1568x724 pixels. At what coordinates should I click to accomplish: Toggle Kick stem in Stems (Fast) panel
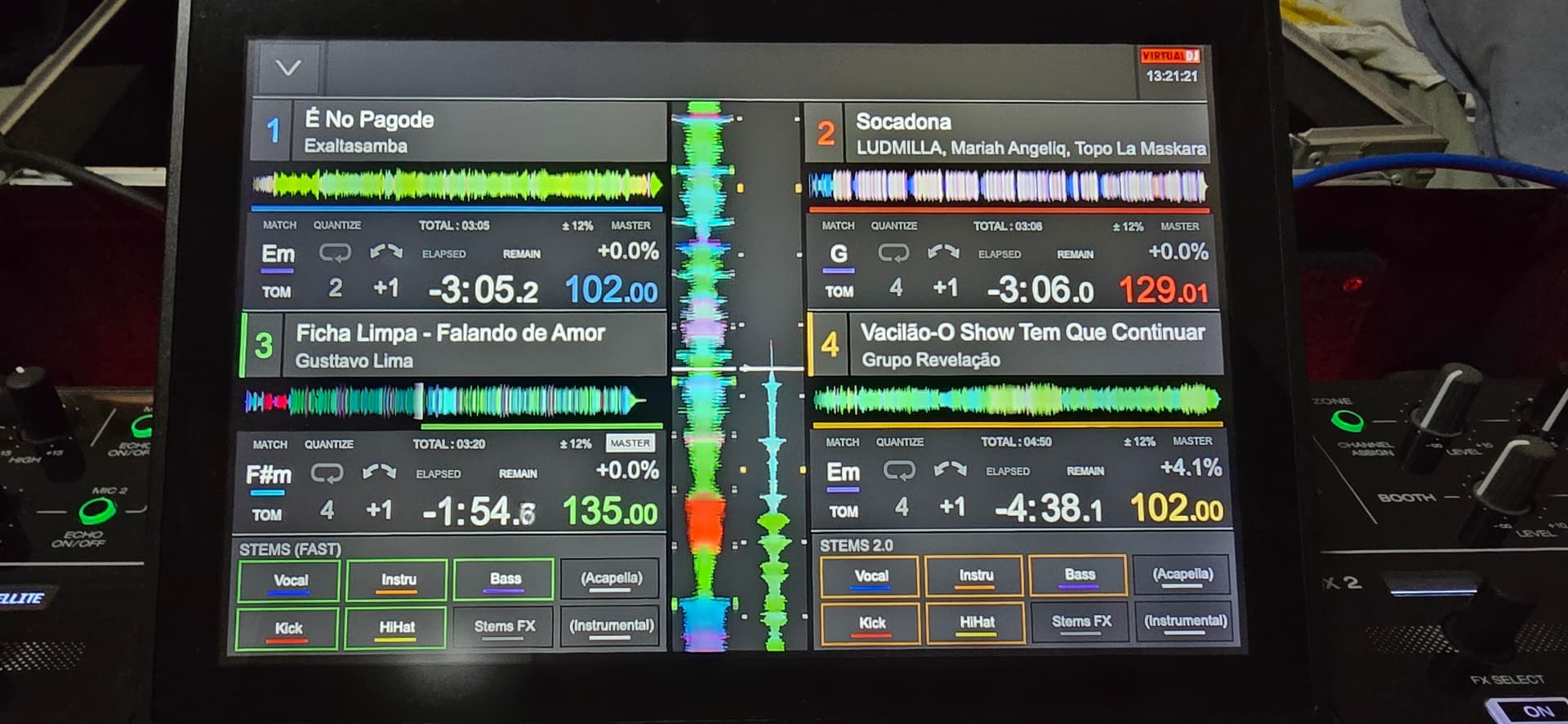(x=287, y=629)
